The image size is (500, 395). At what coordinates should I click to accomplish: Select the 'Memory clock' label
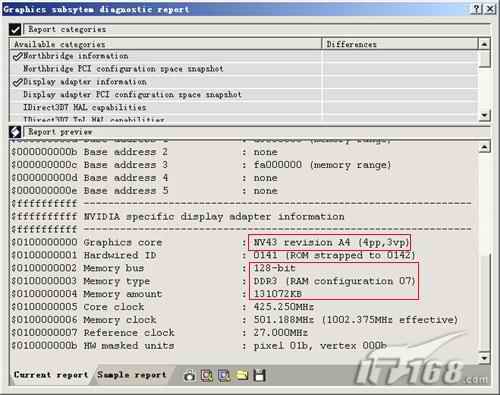point(120,320)
